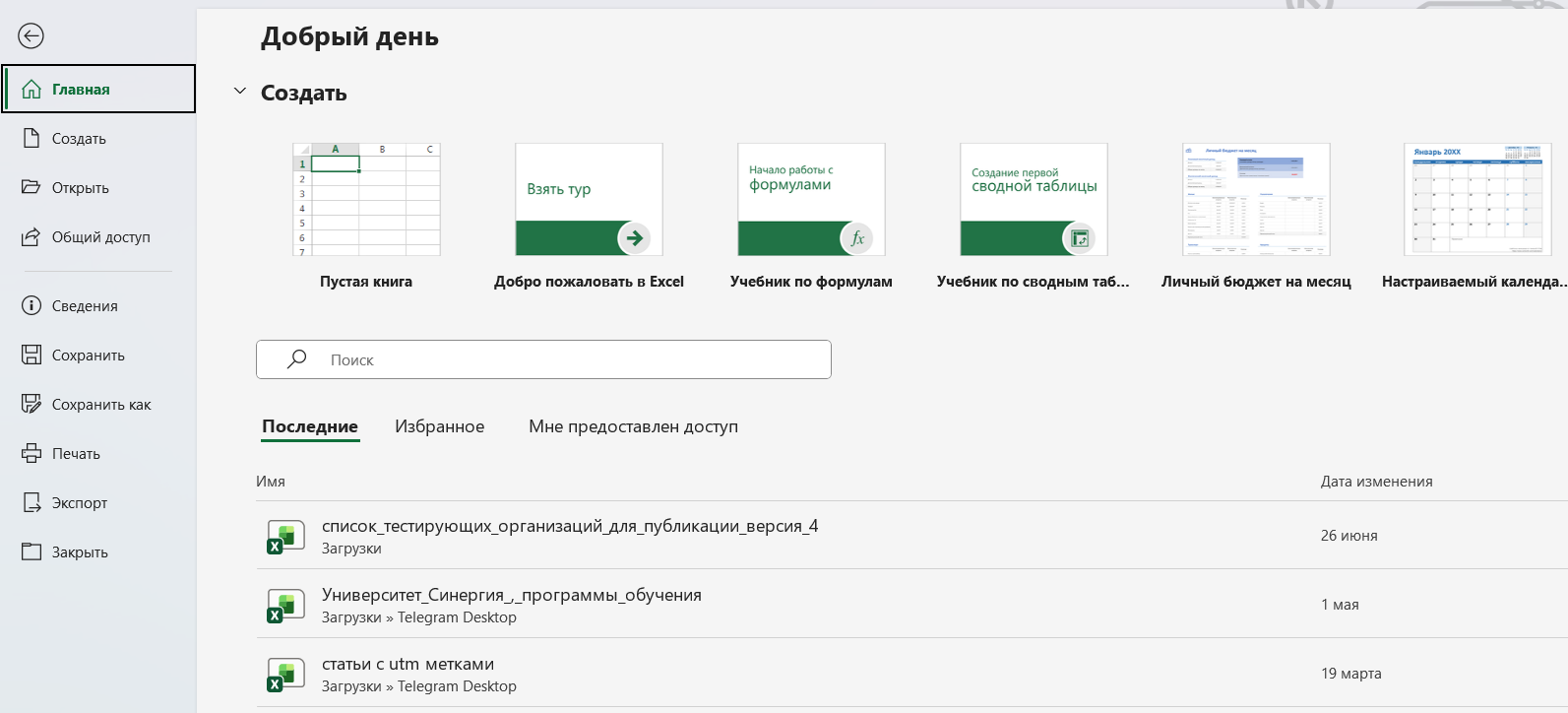Click the 19 марта date
This screenshot has width=1568, height=713.
[1350, 674]
